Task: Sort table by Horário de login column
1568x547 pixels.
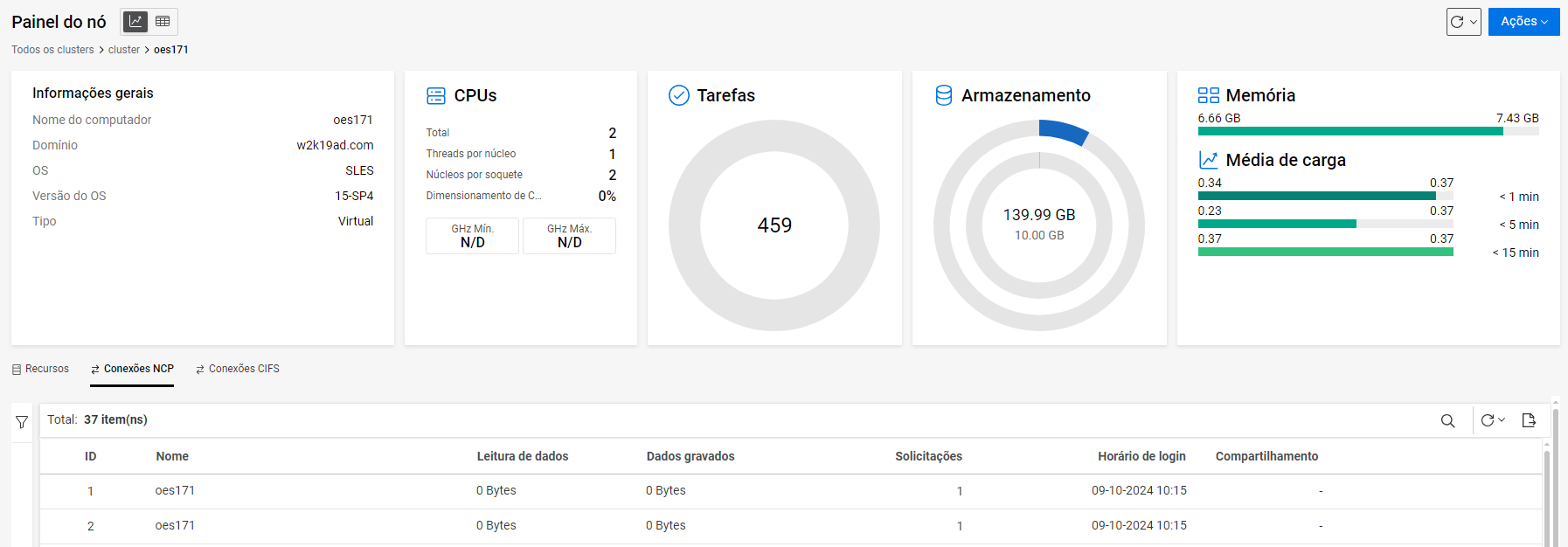Action: pos(1141,456)
